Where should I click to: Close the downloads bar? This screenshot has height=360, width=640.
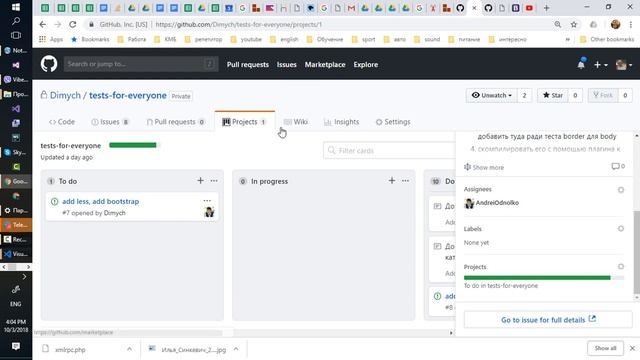(x=632, y=348)
